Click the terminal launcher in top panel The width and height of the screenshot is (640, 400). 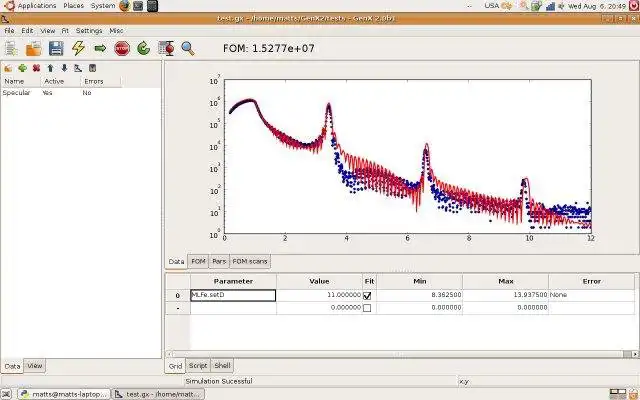[138, 6]
